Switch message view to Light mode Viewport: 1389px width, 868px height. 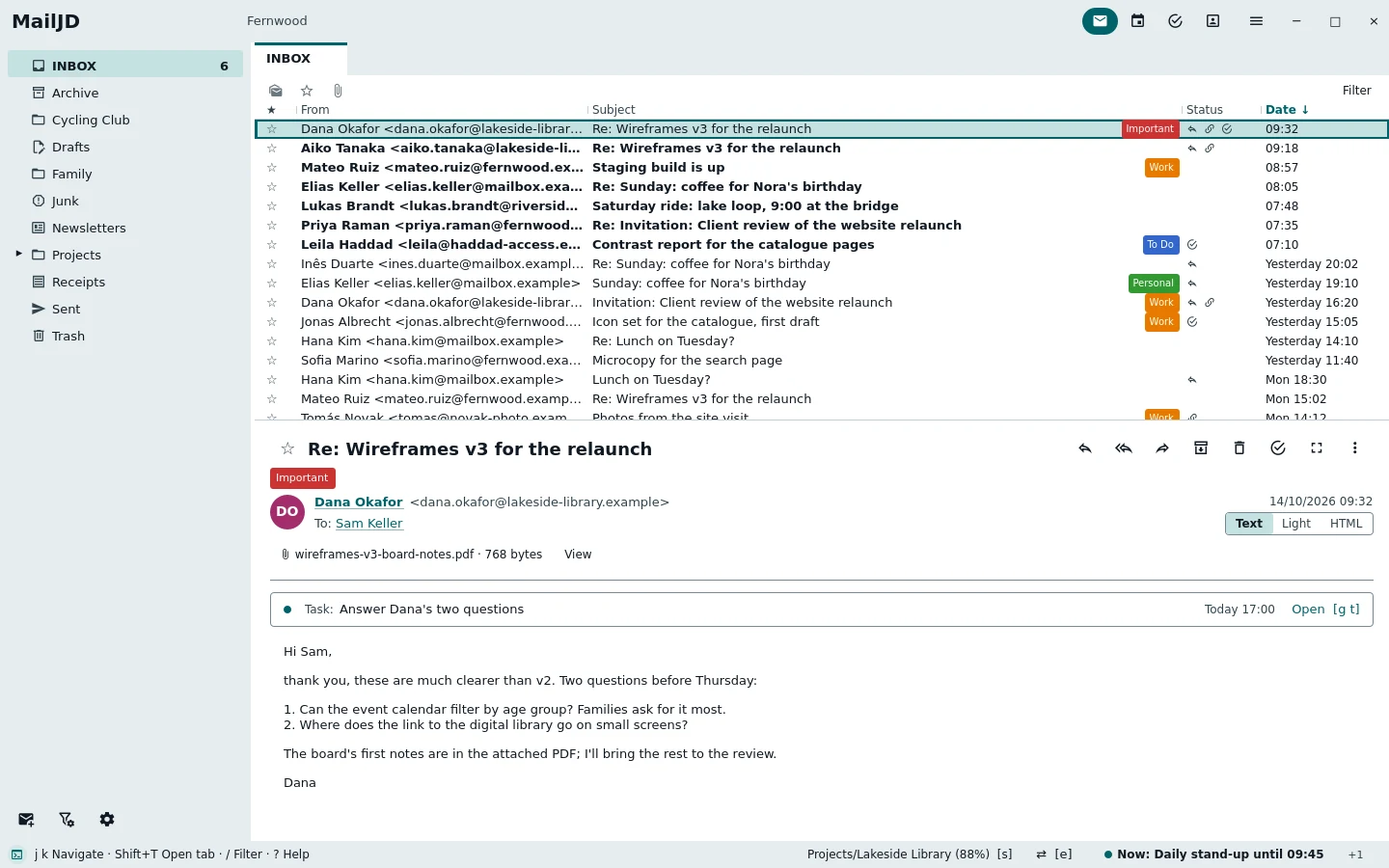1296,524
